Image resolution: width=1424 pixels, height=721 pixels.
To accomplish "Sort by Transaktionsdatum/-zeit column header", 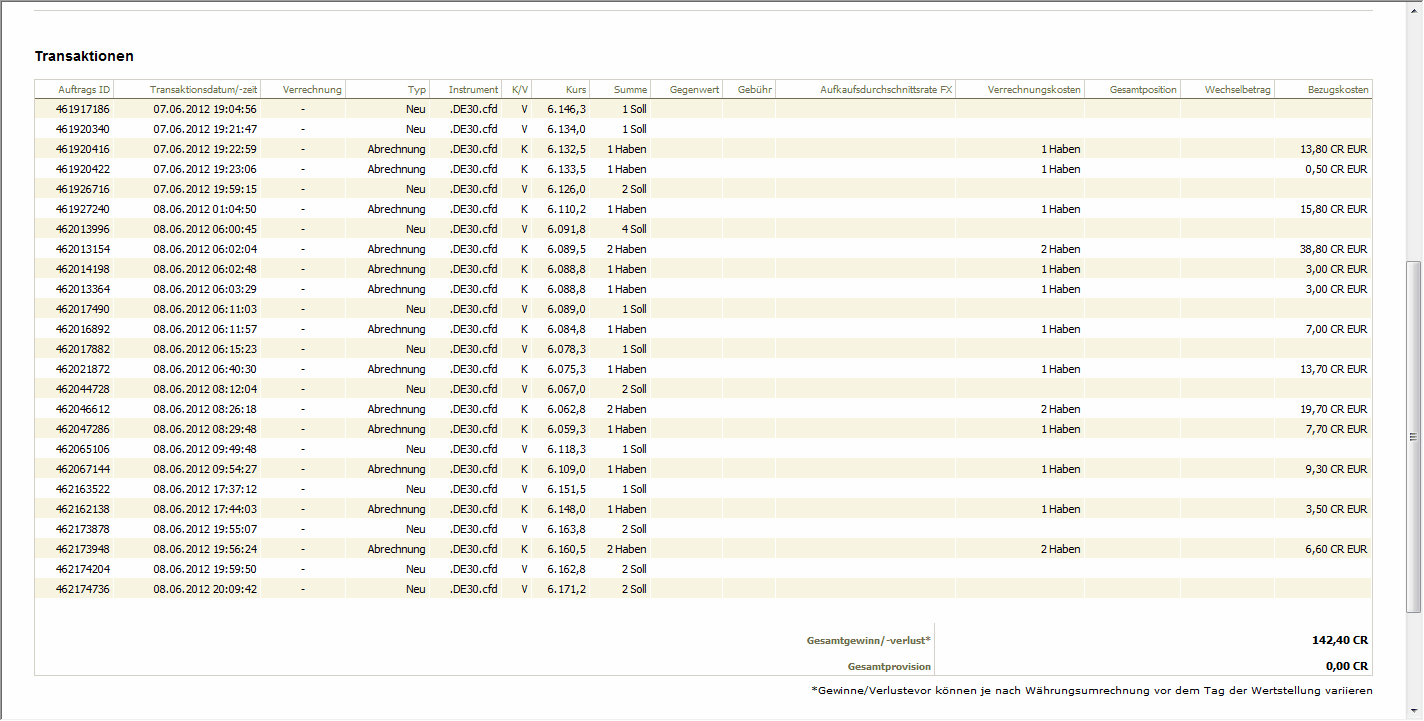I will pos(204,90).
